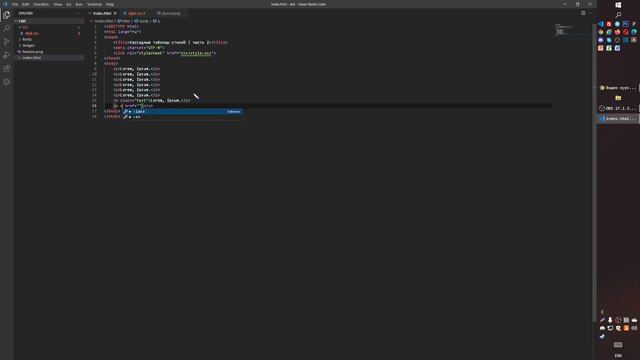Open the Terminal menu
Screen dimensions: 640x360
94,4
